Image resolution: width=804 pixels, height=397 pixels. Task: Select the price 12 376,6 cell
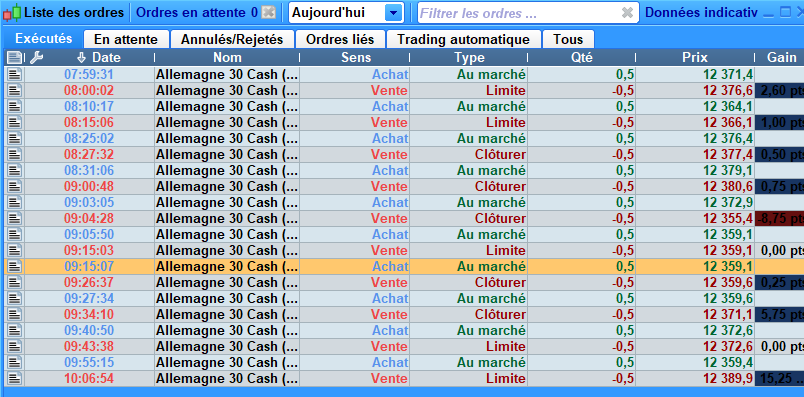[x=695, y=91]
